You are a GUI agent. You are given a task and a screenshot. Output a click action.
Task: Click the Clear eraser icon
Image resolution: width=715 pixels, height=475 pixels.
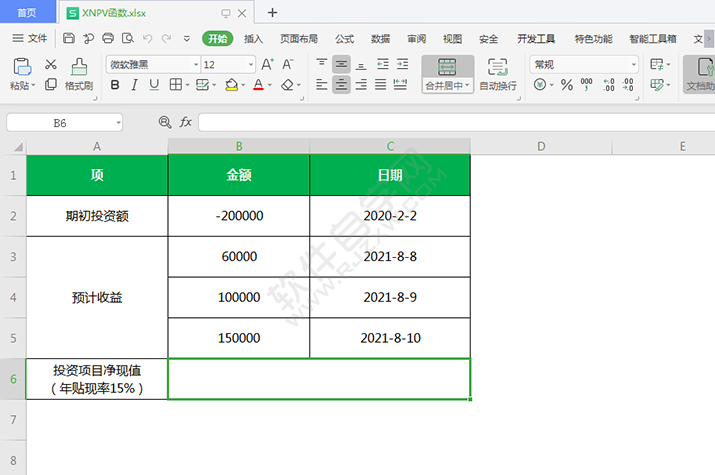tap(287, 85)
